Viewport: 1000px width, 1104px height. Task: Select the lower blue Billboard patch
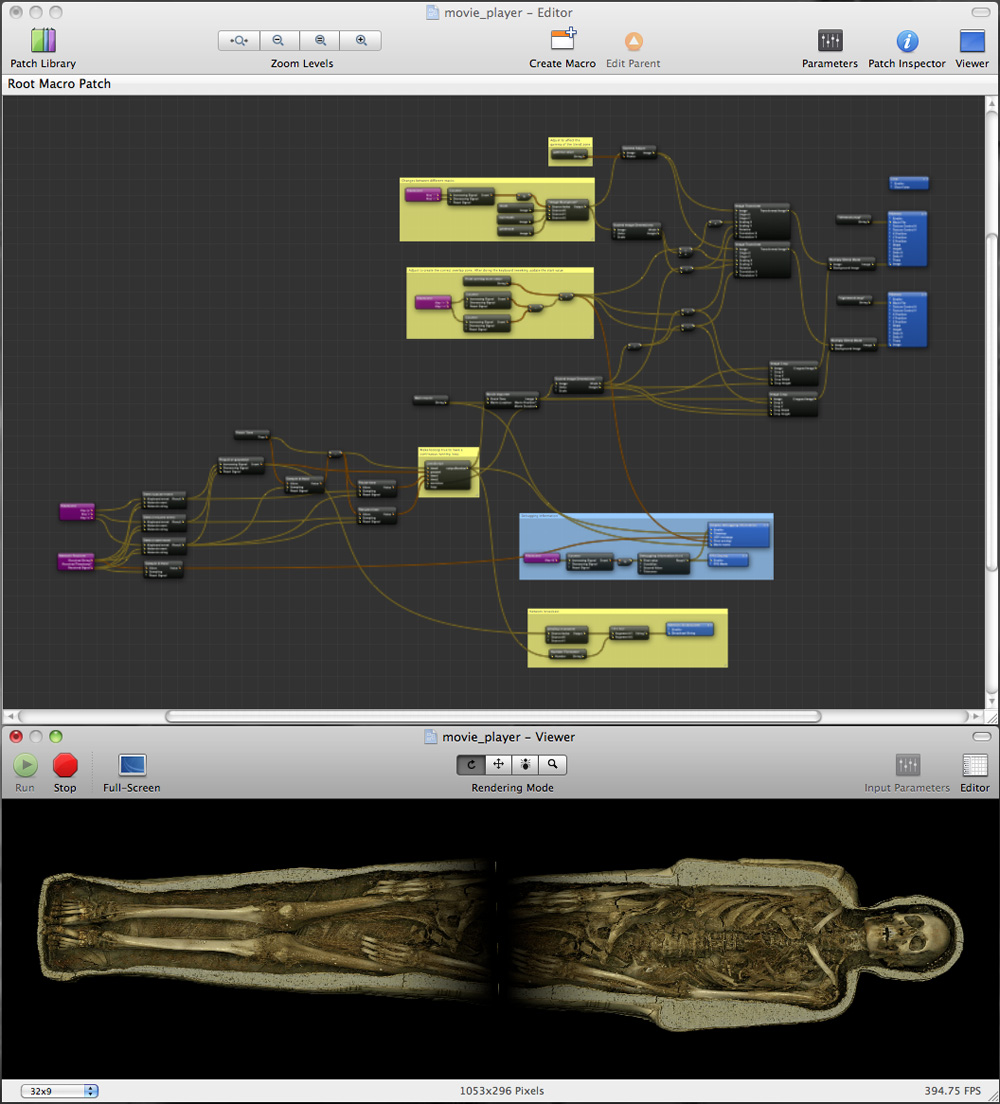[x=907, y=319]
